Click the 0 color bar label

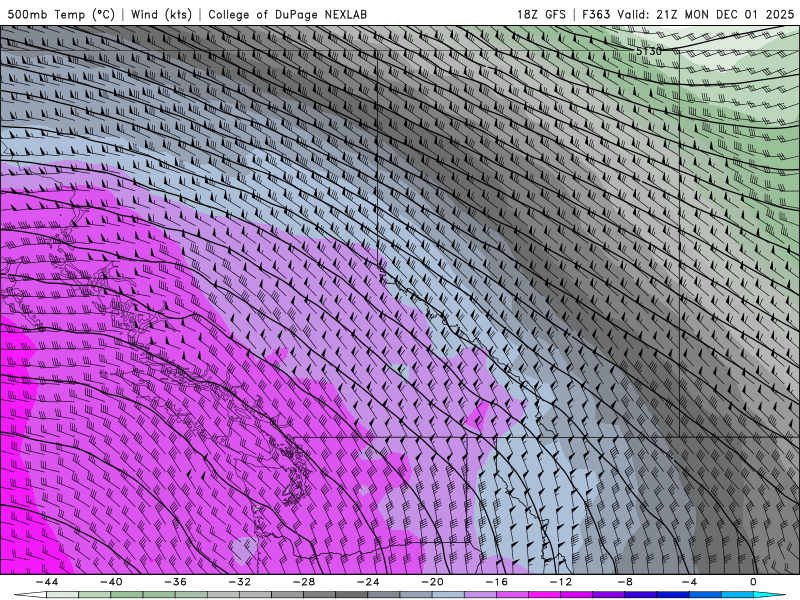pos(753,582)
